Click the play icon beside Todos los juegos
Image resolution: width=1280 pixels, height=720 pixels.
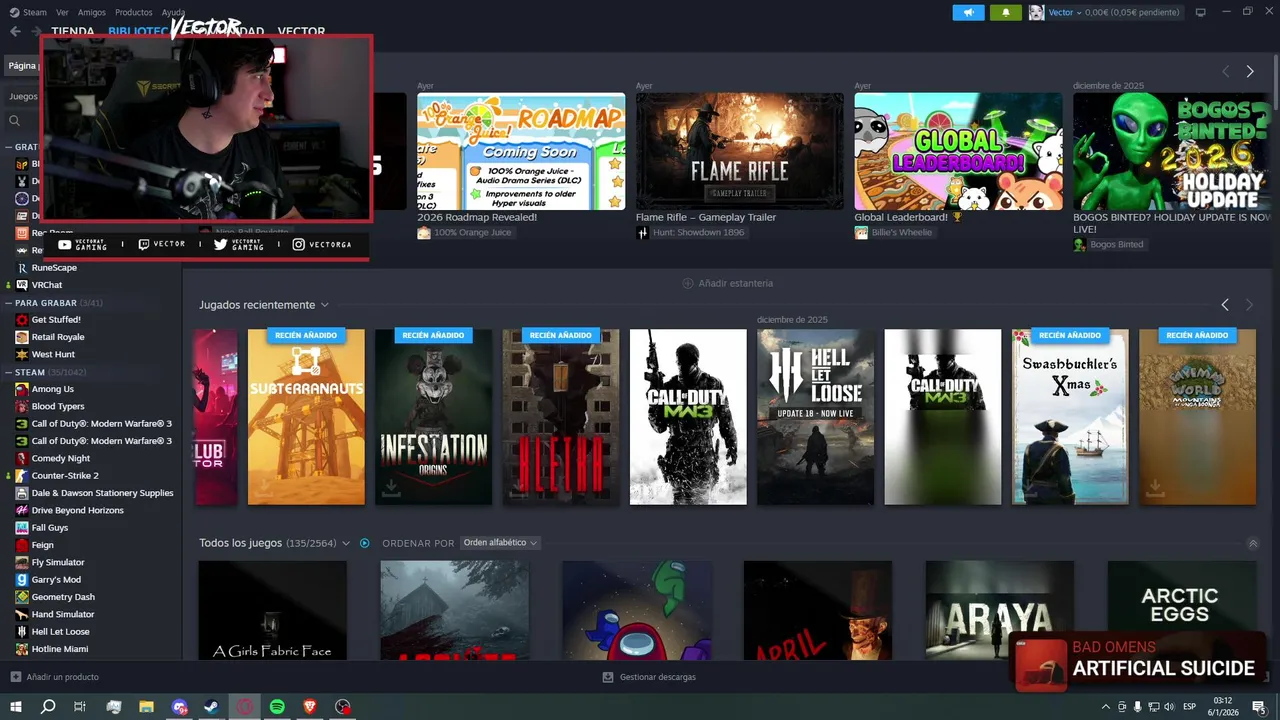(x=364, y=543)
